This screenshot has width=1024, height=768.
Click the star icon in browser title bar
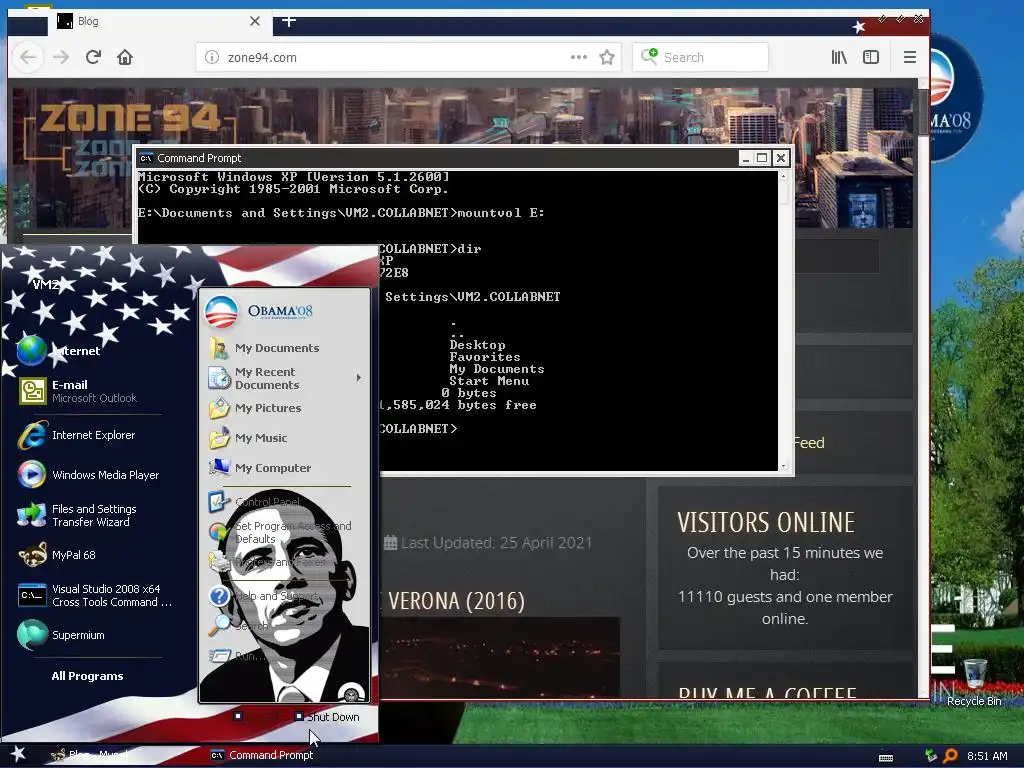tap(859, 27)
